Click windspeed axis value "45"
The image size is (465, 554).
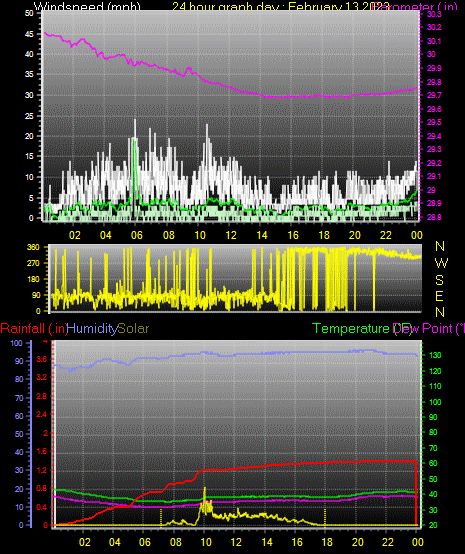(29, 34)
